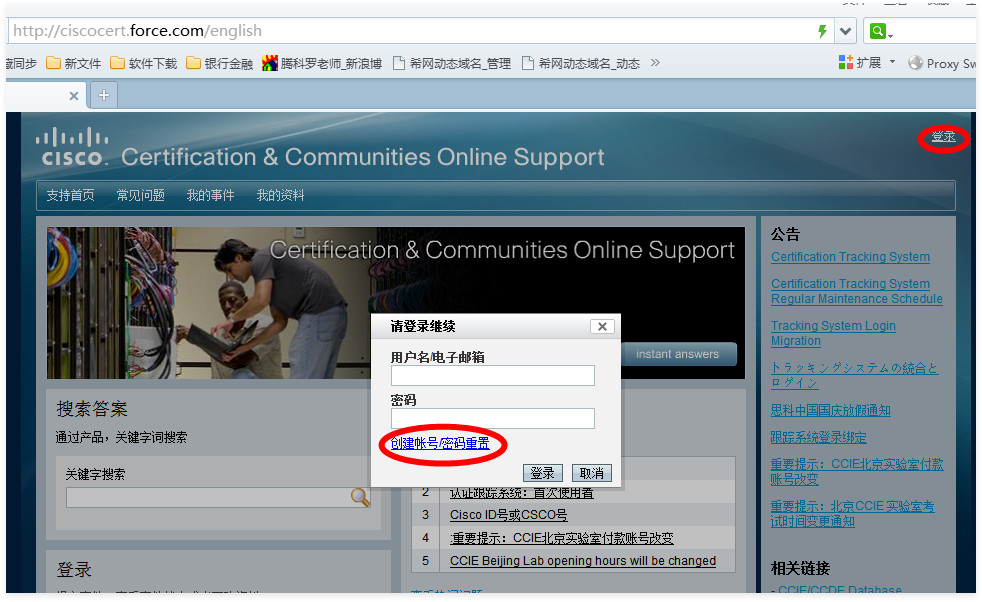Click the 登录 link in page header
The width and height of the screenshot is (982, 602).
click(943, 137)
